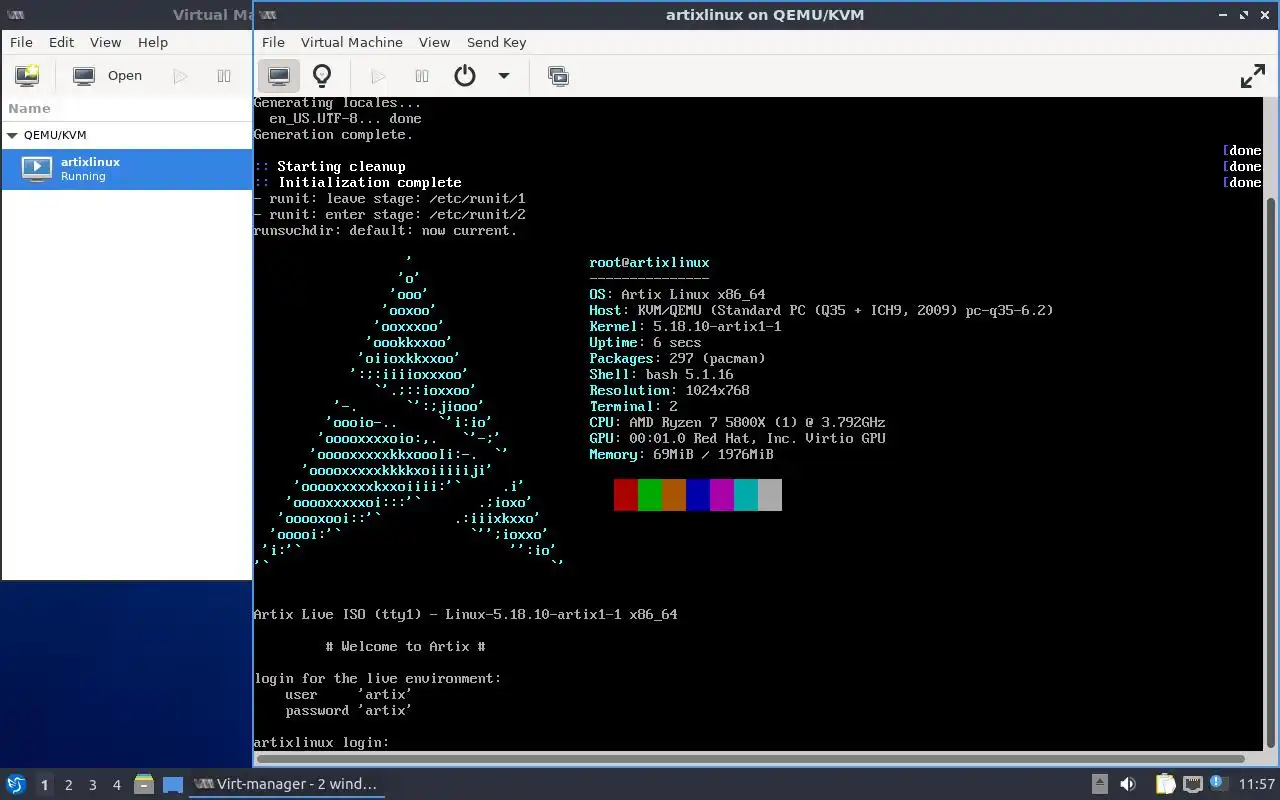
Task: Switch to workspace 3 in taskbar
Action: [x=92, y=785]
